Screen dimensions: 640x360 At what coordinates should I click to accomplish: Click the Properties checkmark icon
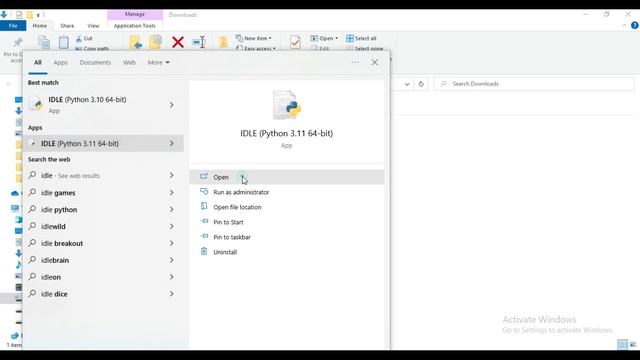295,42
